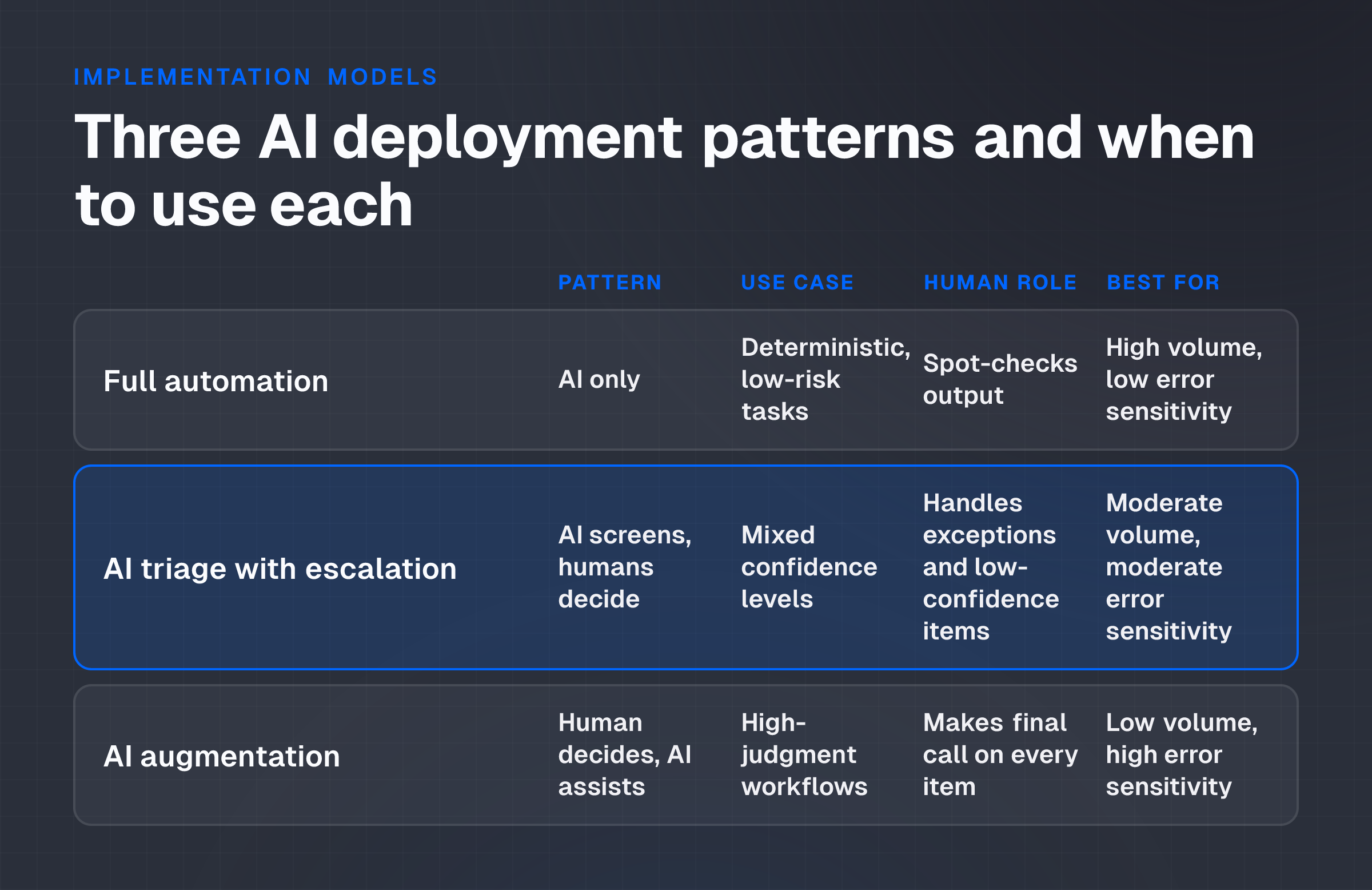
Task: Click 'Makes final call on every item' cell
Action: pos(1000,754)
